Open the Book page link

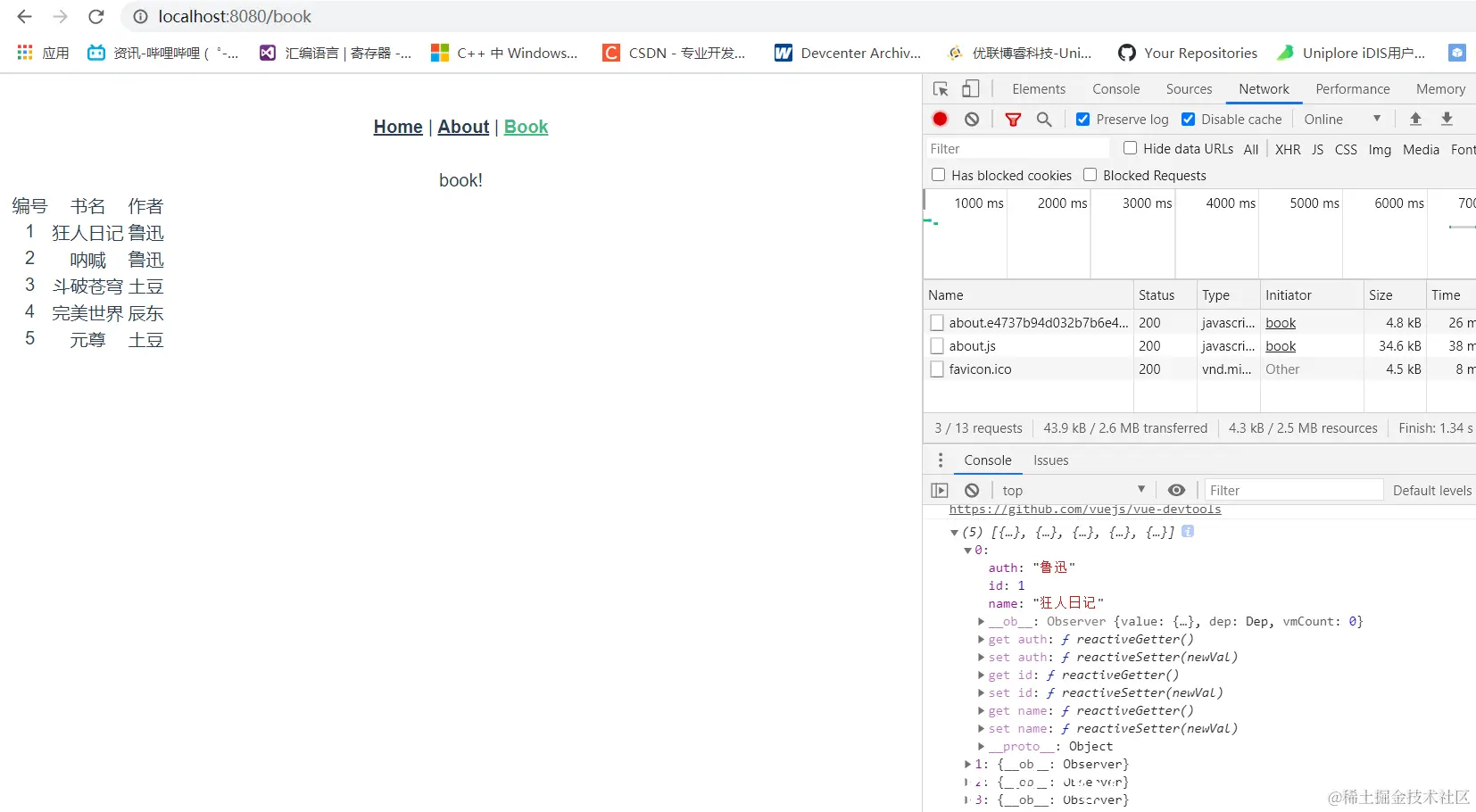(526, 127)
